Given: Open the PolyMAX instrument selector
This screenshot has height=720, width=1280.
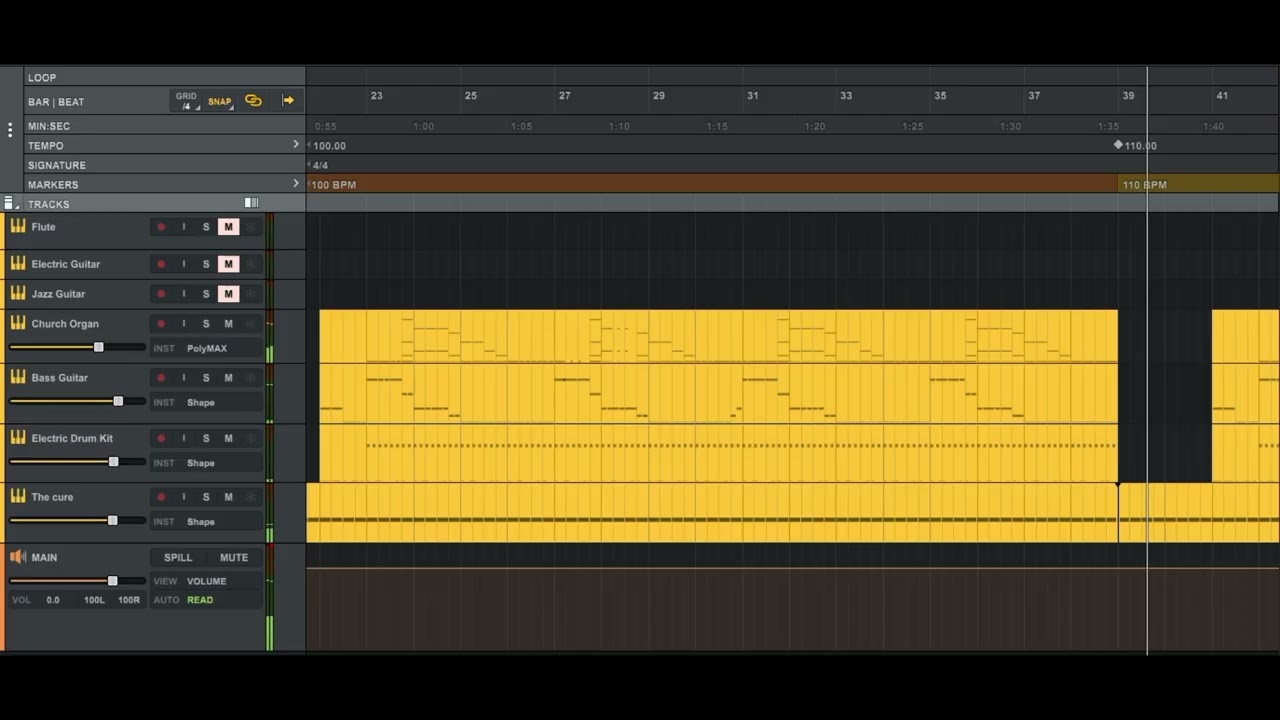Looking at the screenshot, I should [x=206, y=348].
